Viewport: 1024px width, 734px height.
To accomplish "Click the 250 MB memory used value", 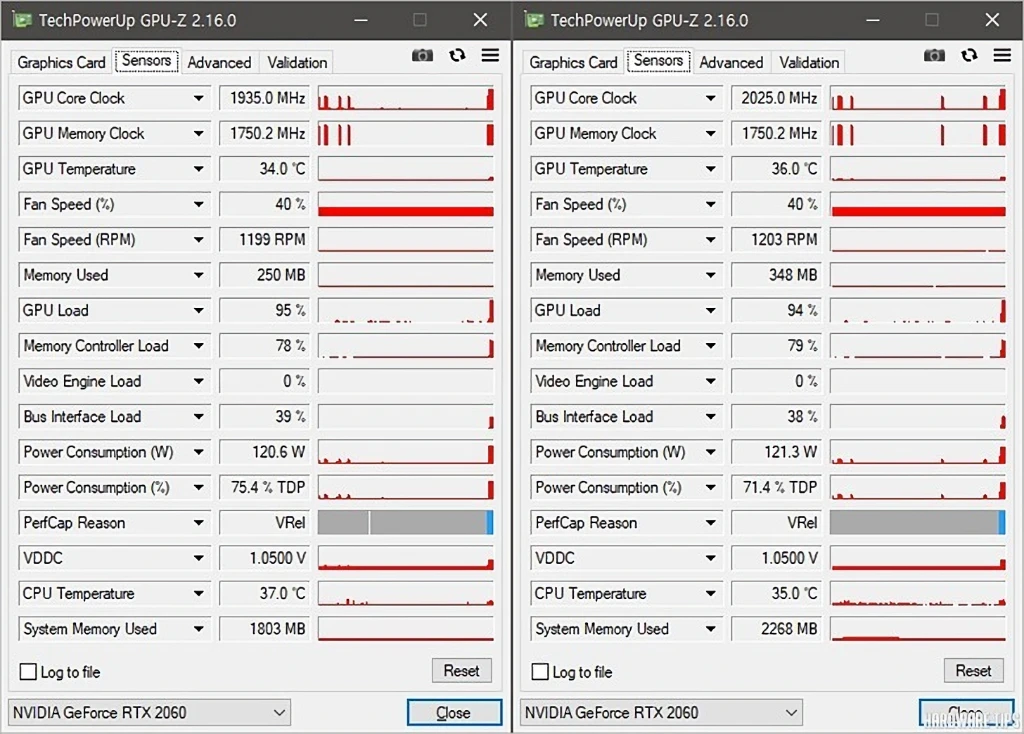I will pos(264,275).
